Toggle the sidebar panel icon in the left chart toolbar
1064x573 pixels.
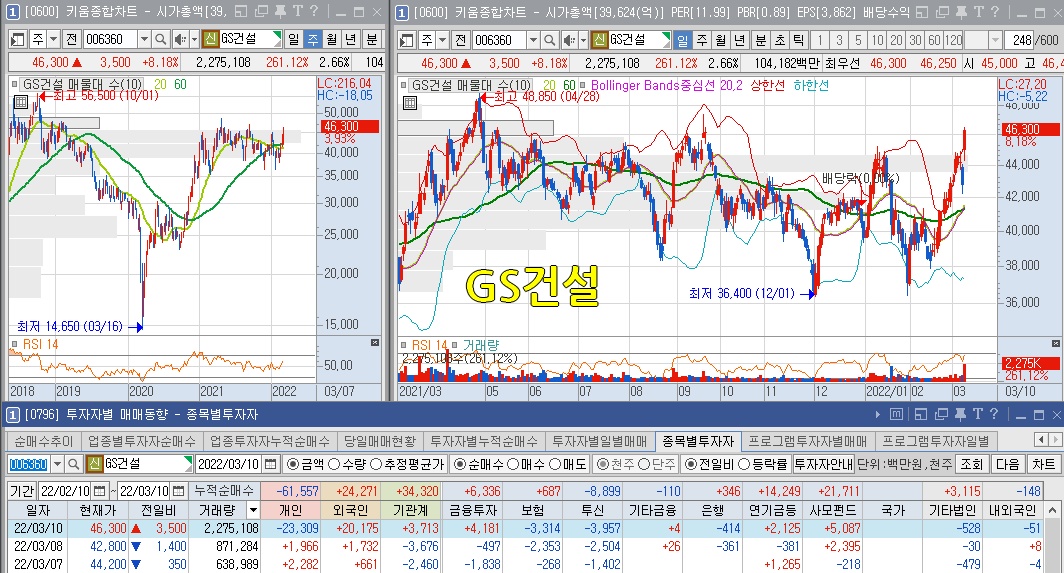(x=18, y=39)
